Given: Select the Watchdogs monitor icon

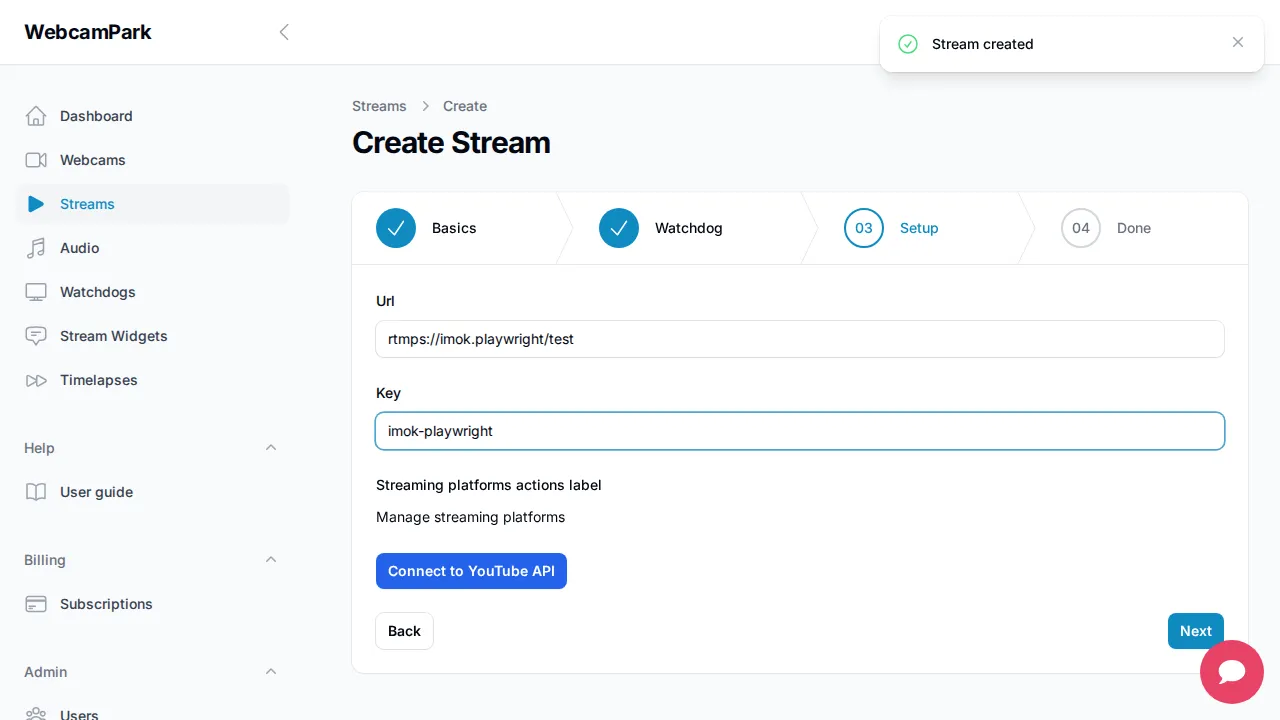Looking at the screenshot, I should pos(36,292).
